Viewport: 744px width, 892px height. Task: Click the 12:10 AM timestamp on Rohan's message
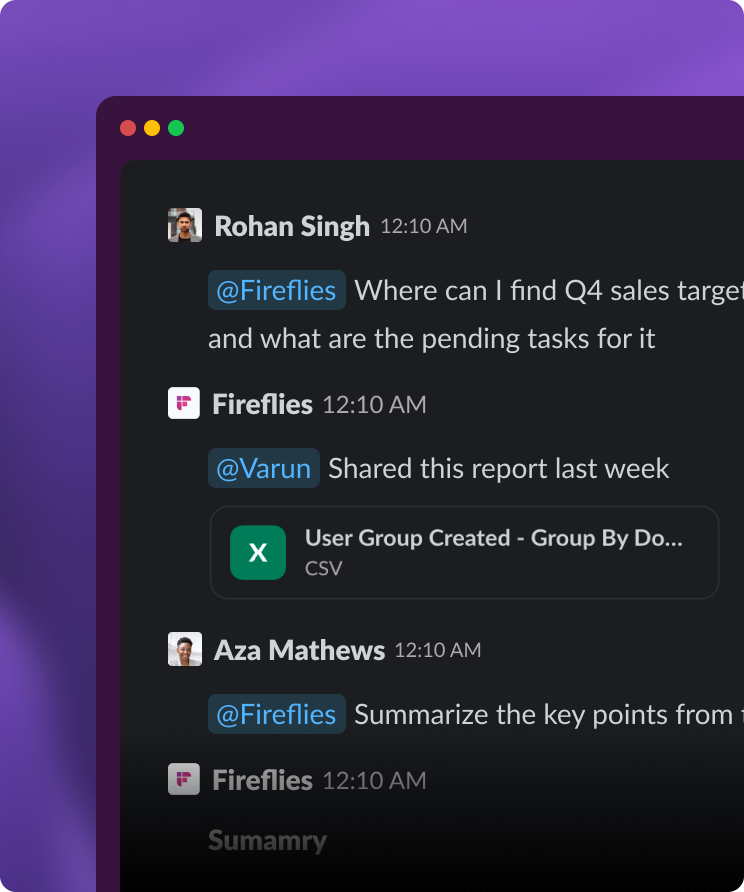[x=423, y=227]
